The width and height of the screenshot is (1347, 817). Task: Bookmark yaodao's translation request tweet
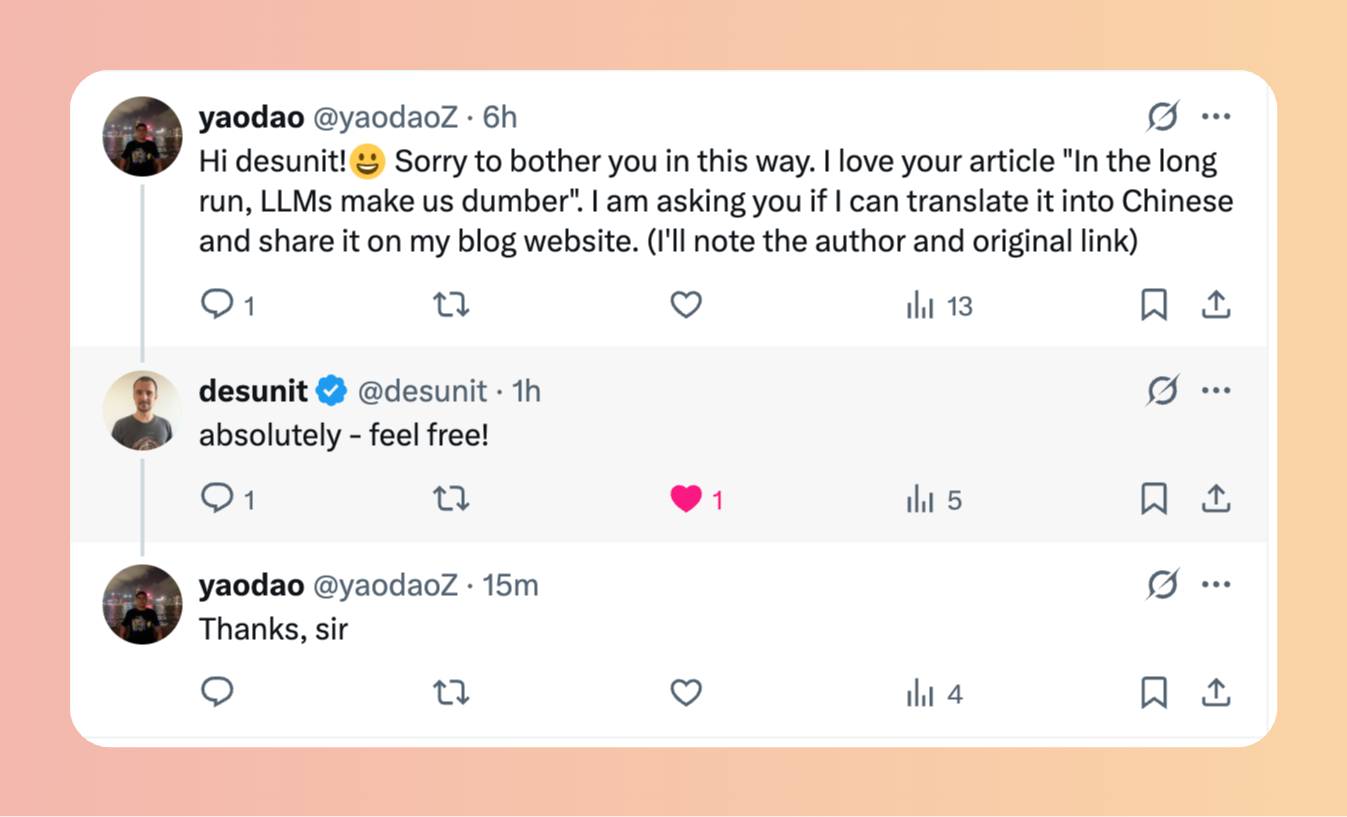coord(1154,304)
